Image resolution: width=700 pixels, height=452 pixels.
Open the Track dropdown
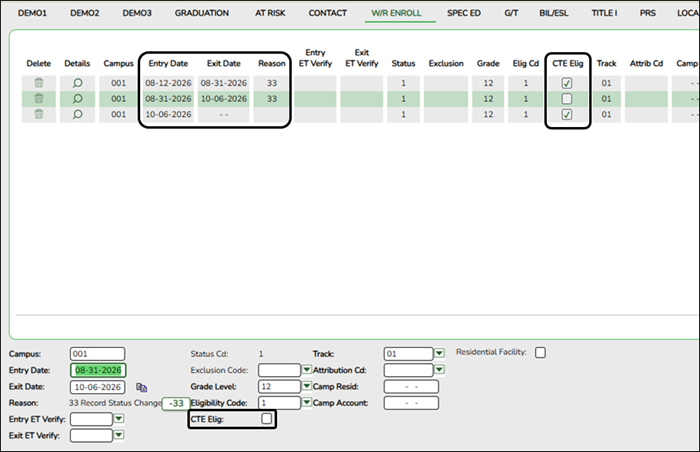click(x=439, y=353)
